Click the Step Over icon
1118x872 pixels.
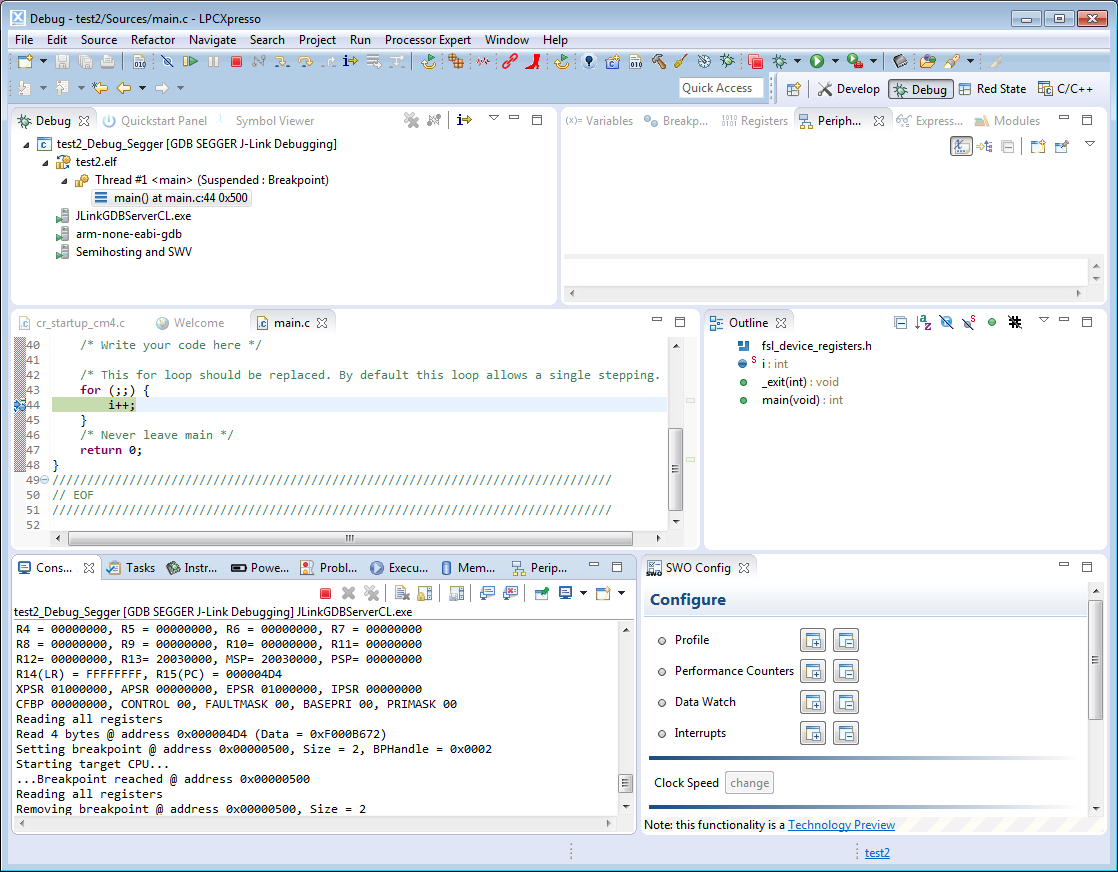pos(305,62)
